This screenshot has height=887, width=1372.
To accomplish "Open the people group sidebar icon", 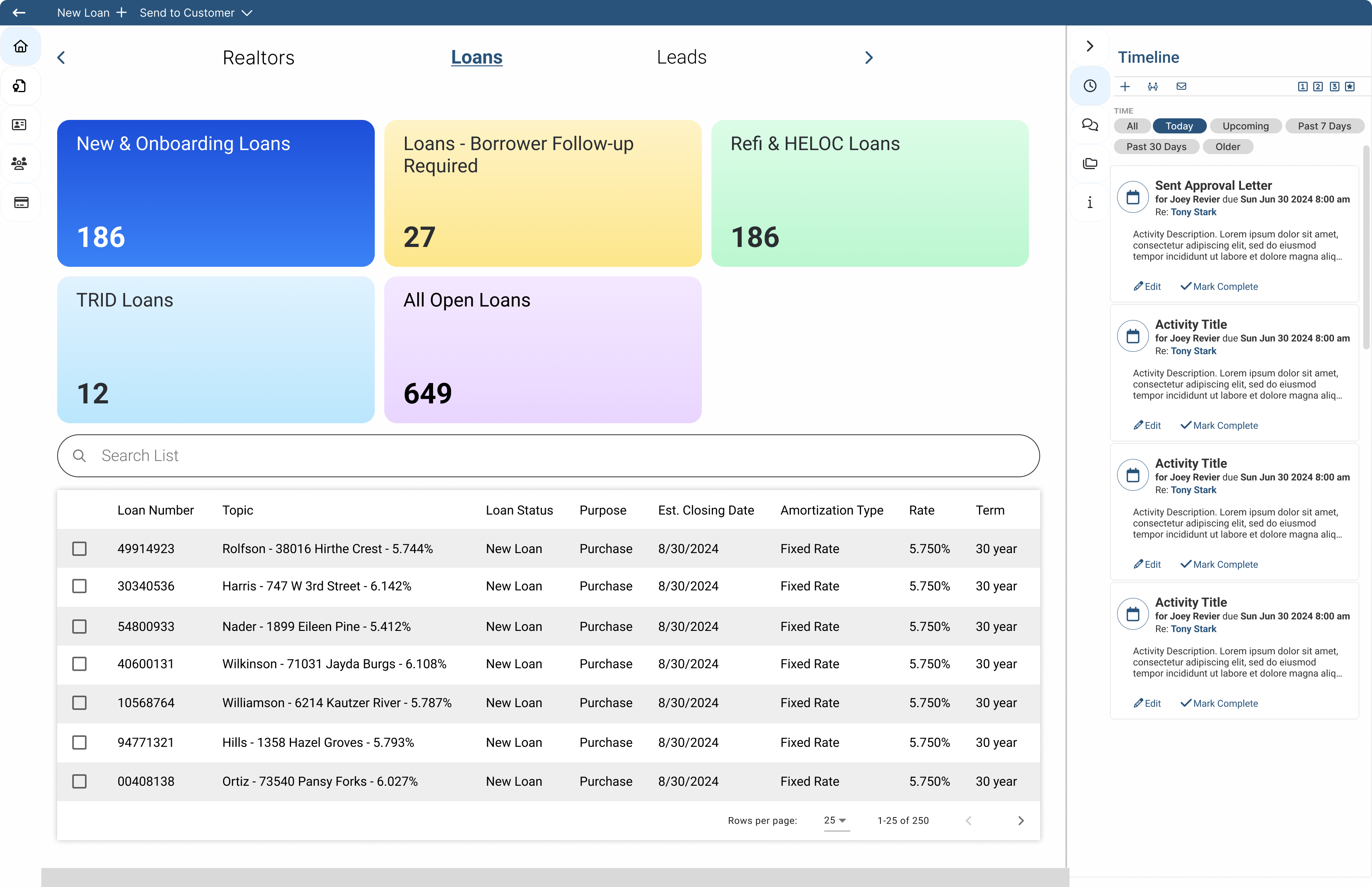I will pyautogui.click(x=19, y=164).
